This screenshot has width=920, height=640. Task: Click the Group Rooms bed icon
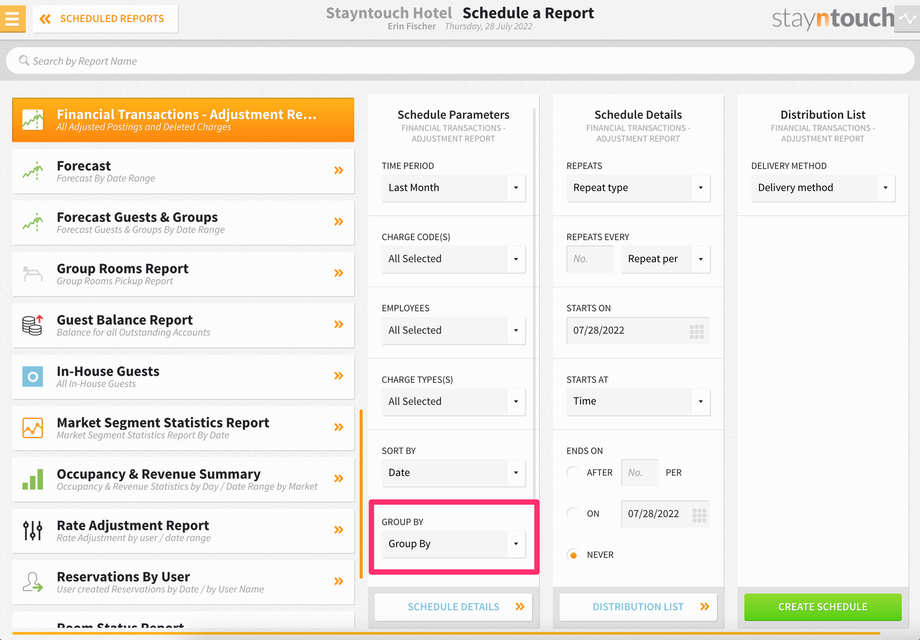click(33, 273)
